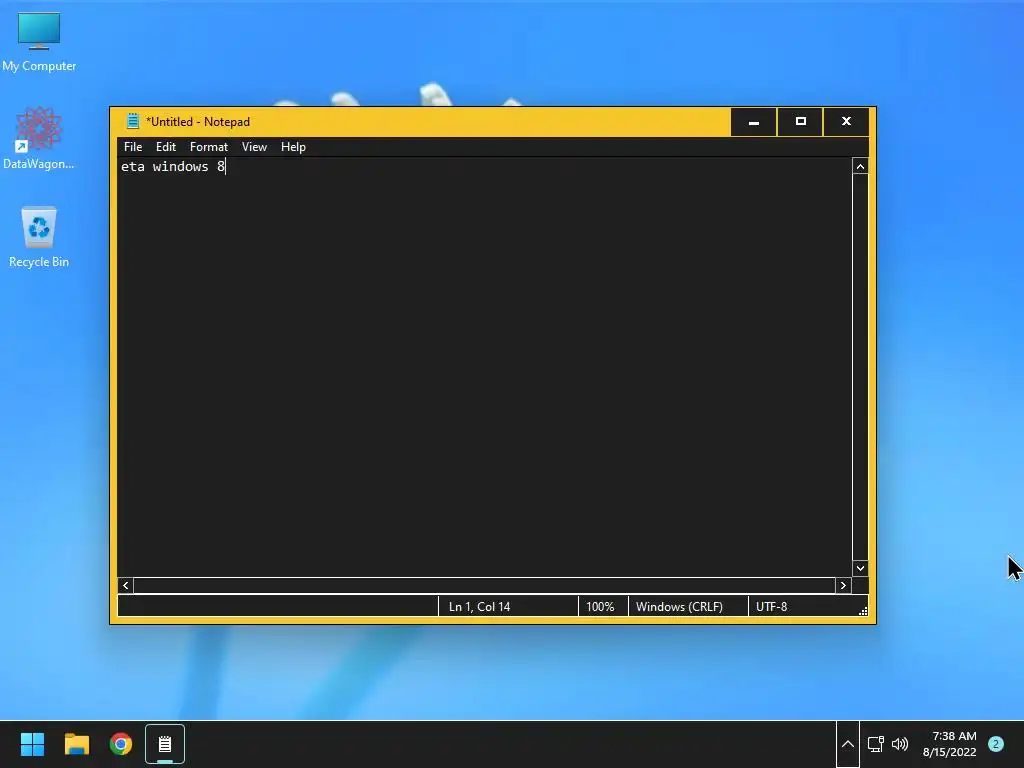This screenshot has height=768, width=1024.
Task: Click the Notepad icon in the title bar
Action: click(133, 121)
